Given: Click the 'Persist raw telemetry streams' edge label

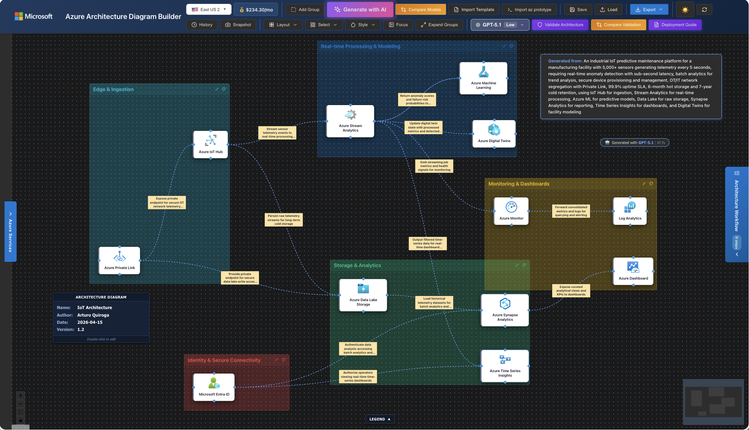Looking at the screenshot, I should click(x=284, y=220).
